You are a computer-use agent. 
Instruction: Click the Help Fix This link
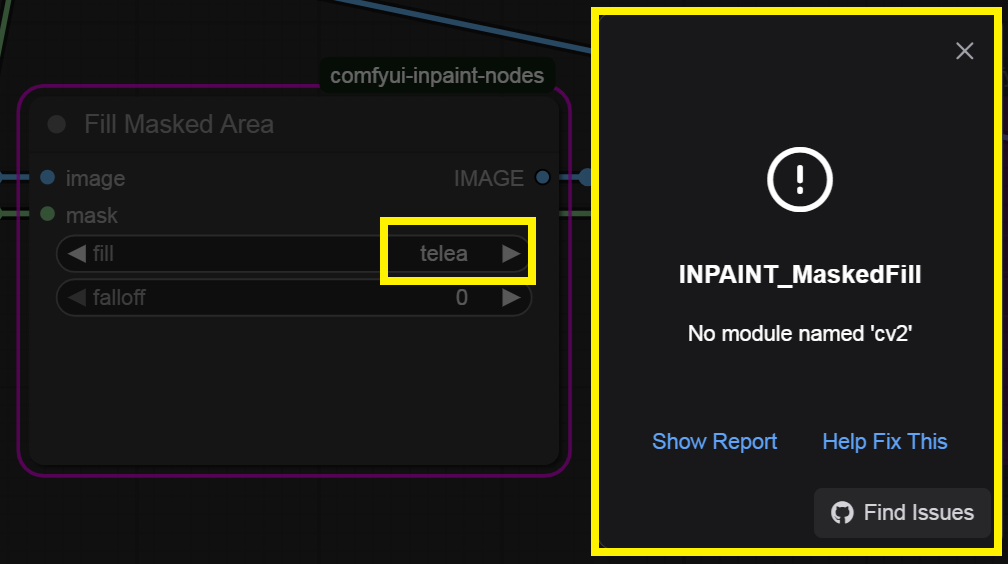pyautogui.click(x=884, y=441)
